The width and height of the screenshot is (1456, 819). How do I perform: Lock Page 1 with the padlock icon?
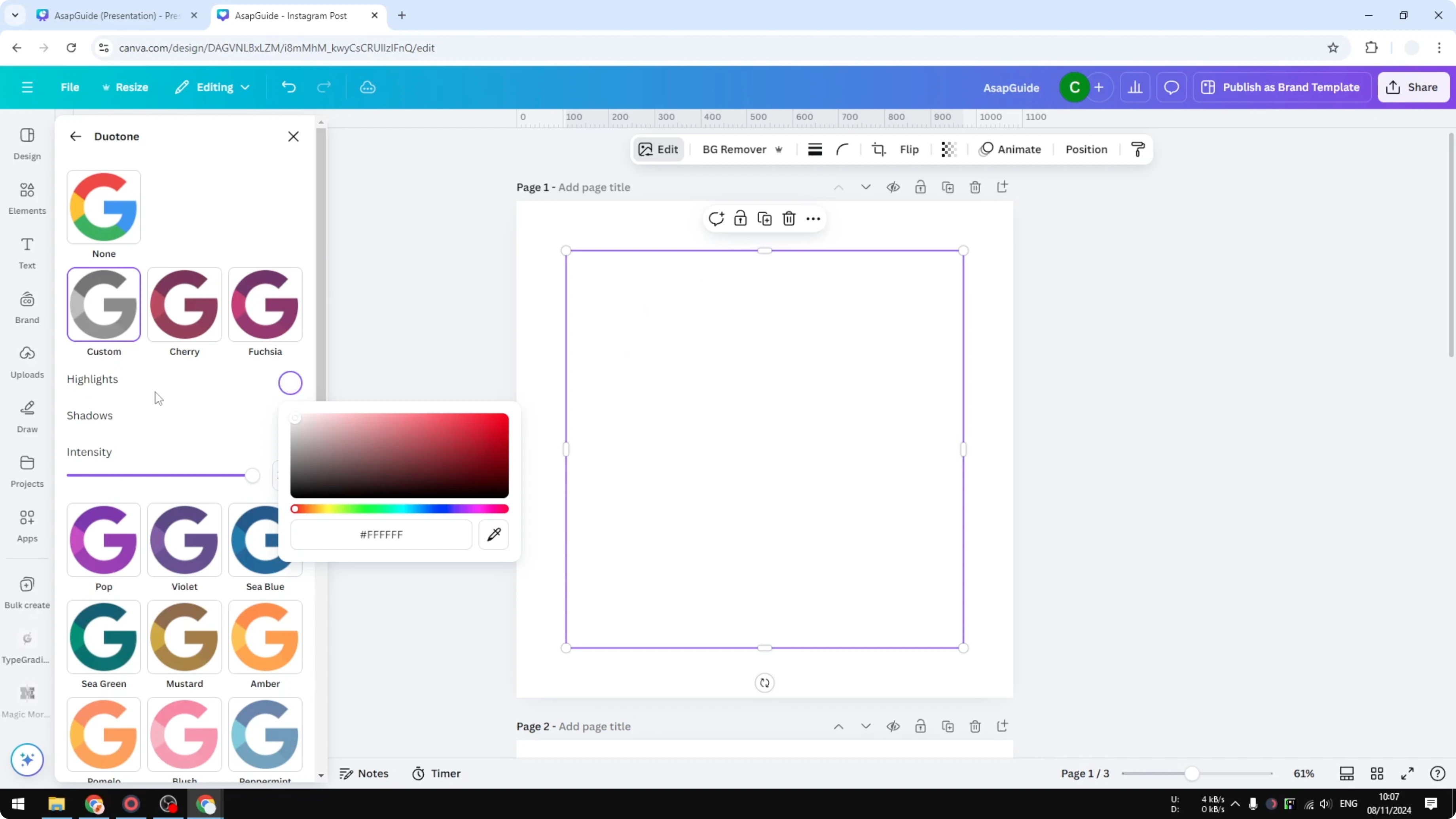tap(921, 187)
